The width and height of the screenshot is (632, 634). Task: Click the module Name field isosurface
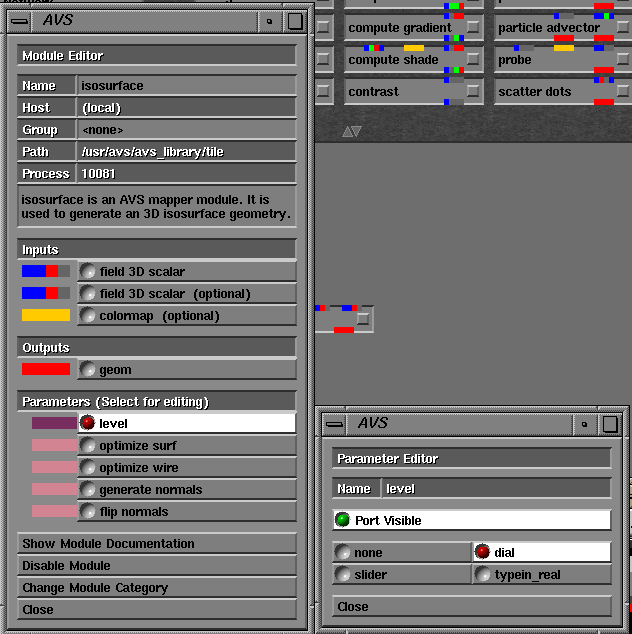click(186, 85)
